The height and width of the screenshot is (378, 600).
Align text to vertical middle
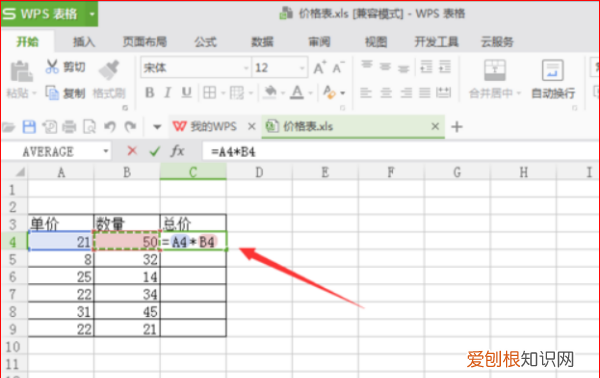pyautogui.click(x=385, y=67)
